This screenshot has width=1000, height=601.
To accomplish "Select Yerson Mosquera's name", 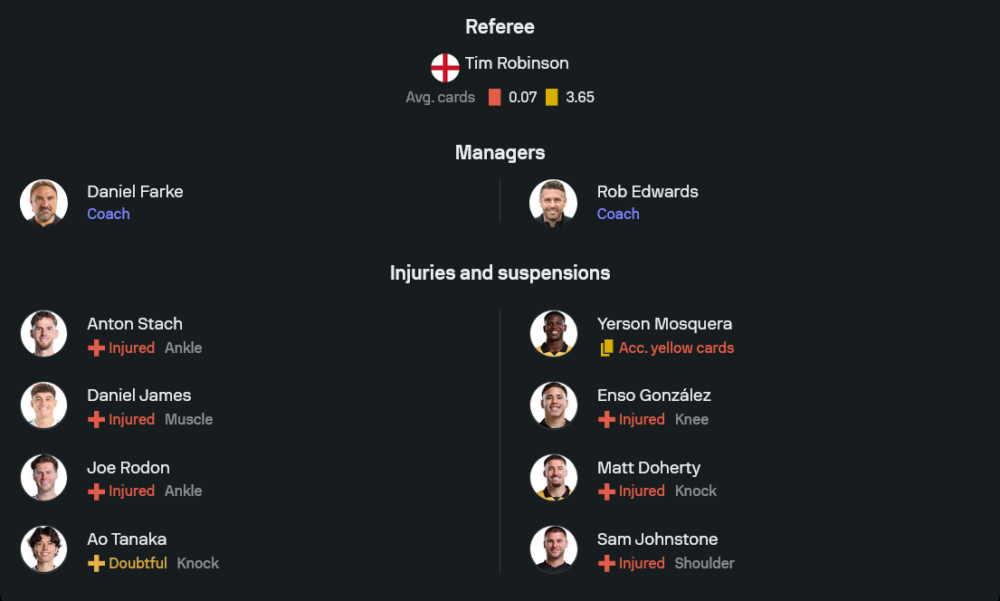I will [664, 324].
